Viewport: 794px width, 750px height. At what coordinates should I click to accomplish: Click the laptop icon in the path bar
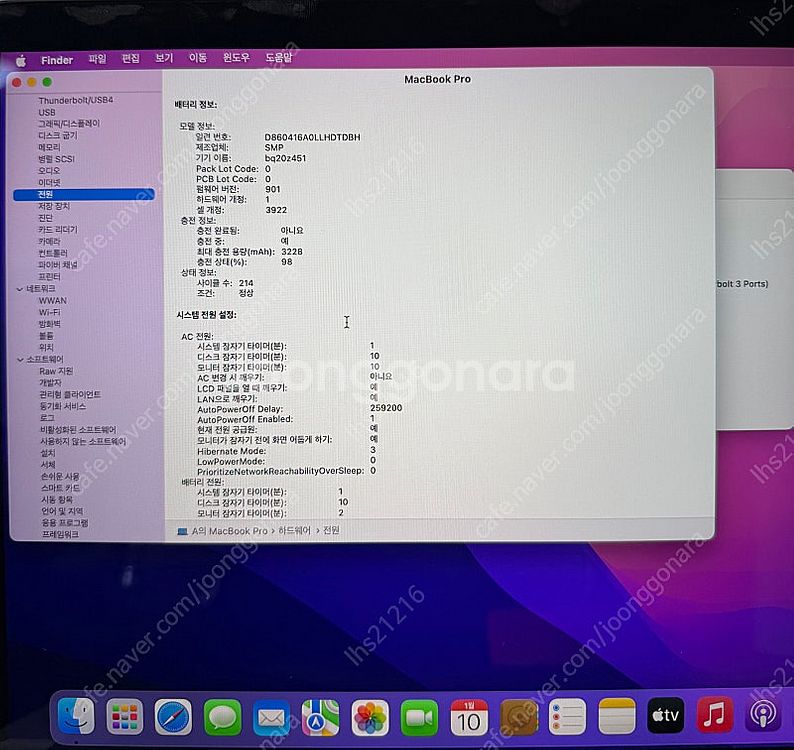pyautogui.click(x=182, y=531)
